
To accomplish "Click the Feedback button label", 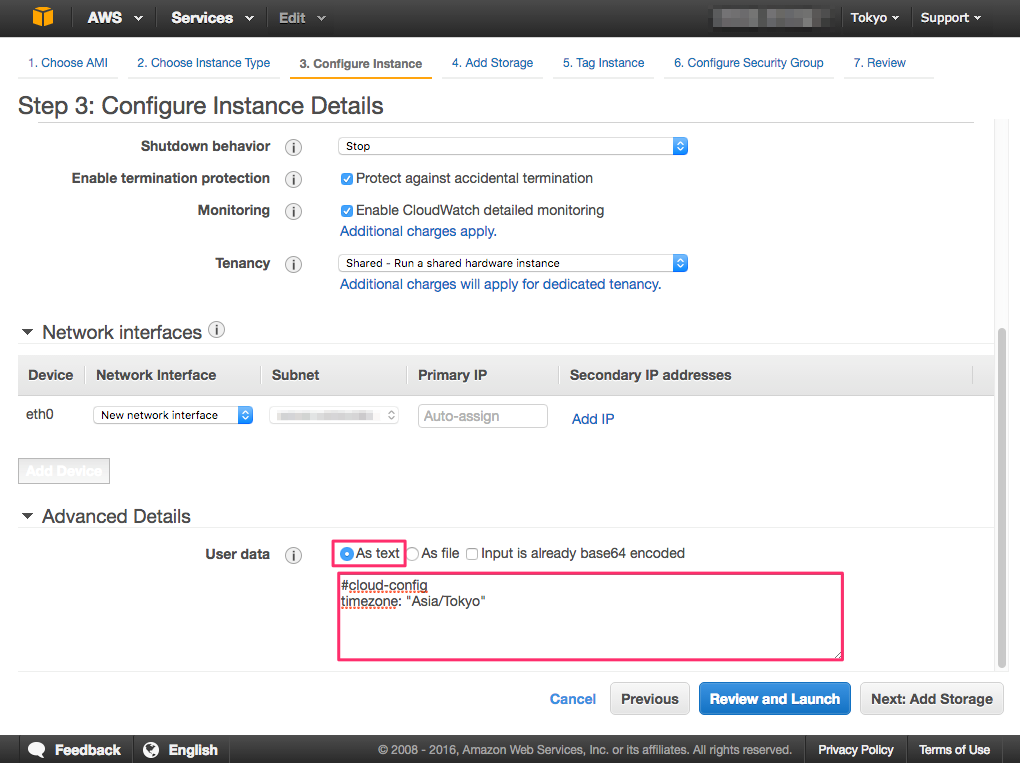I will pos(88,750).
